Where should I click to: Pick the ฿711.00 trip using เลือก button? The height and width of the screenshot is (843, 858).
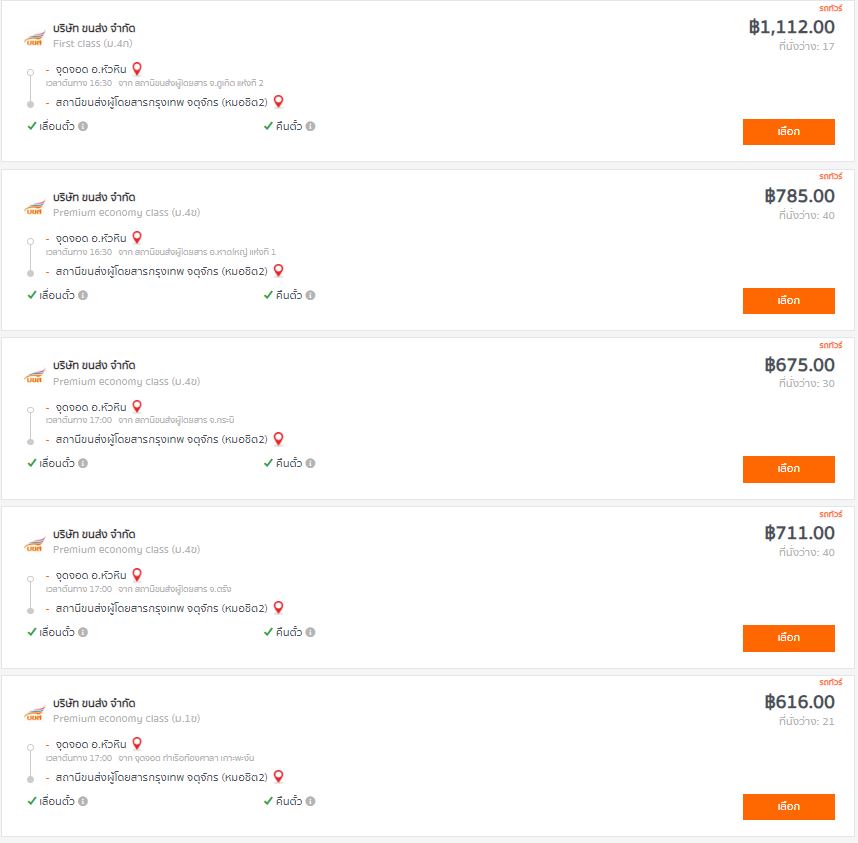(x=789, y=638)
